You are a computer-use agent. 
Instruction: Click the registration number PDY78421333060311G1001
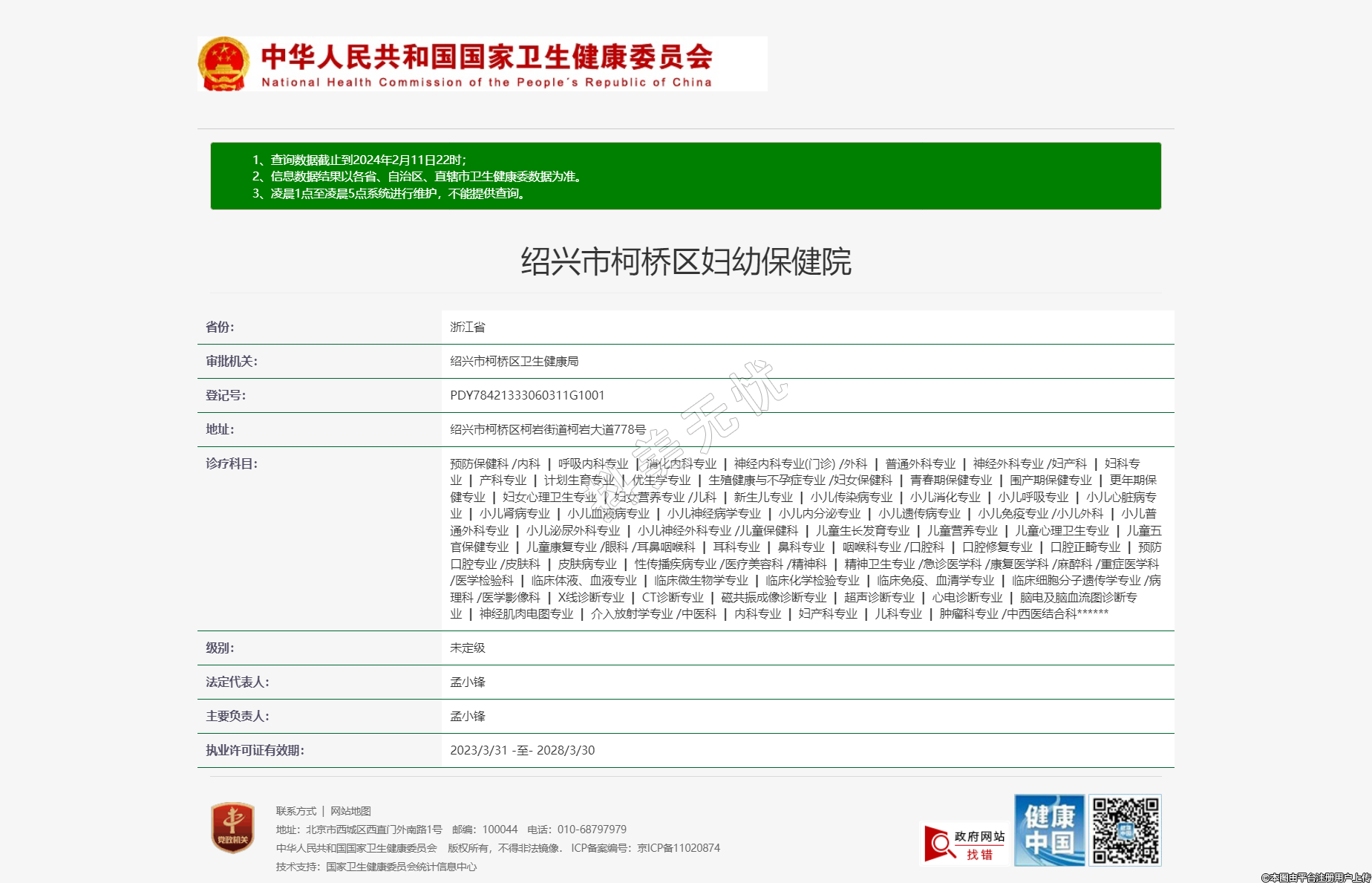527,395
